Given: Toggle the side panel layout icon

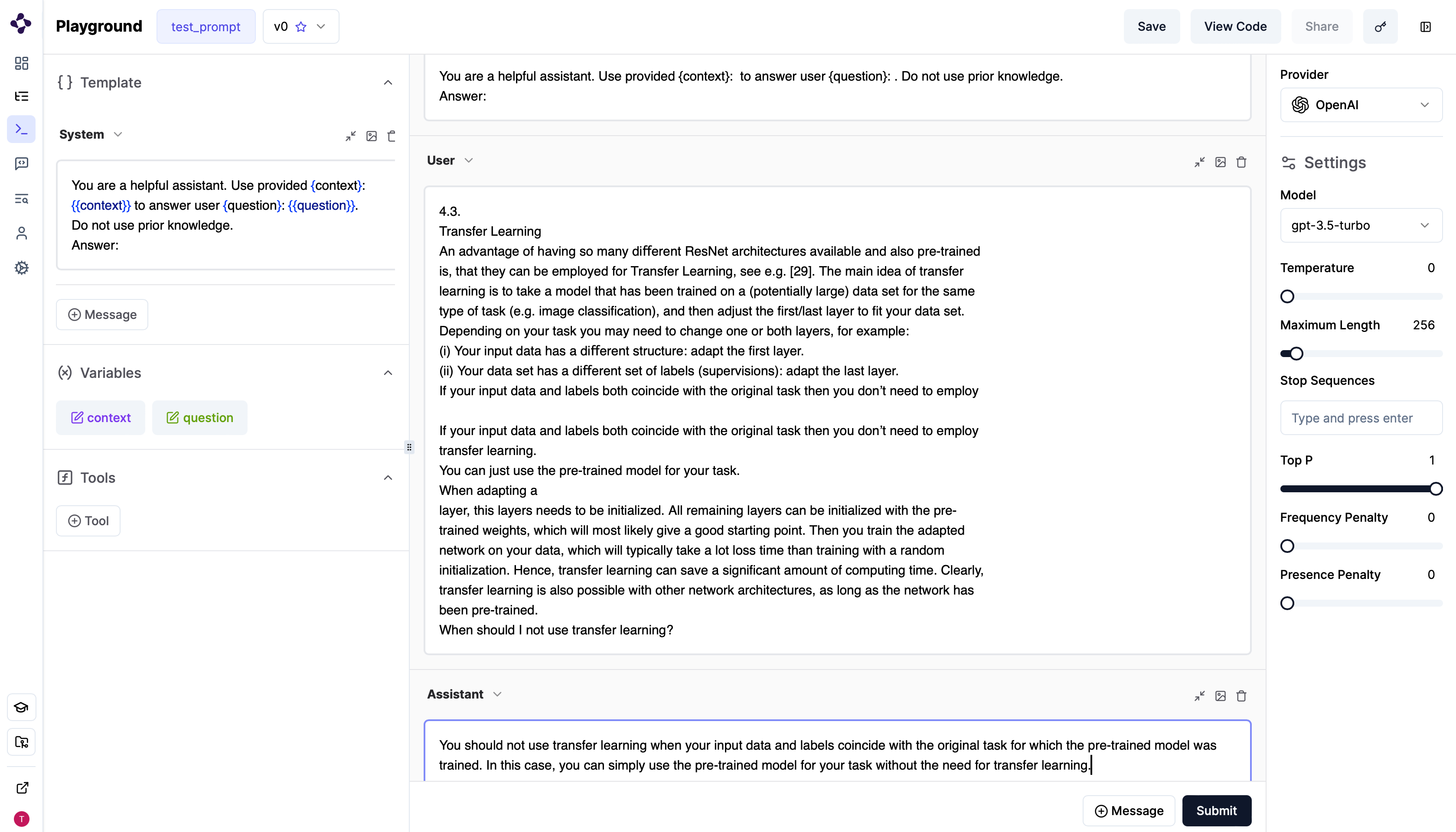Looking at the screenshot, I should (1425, 27).
